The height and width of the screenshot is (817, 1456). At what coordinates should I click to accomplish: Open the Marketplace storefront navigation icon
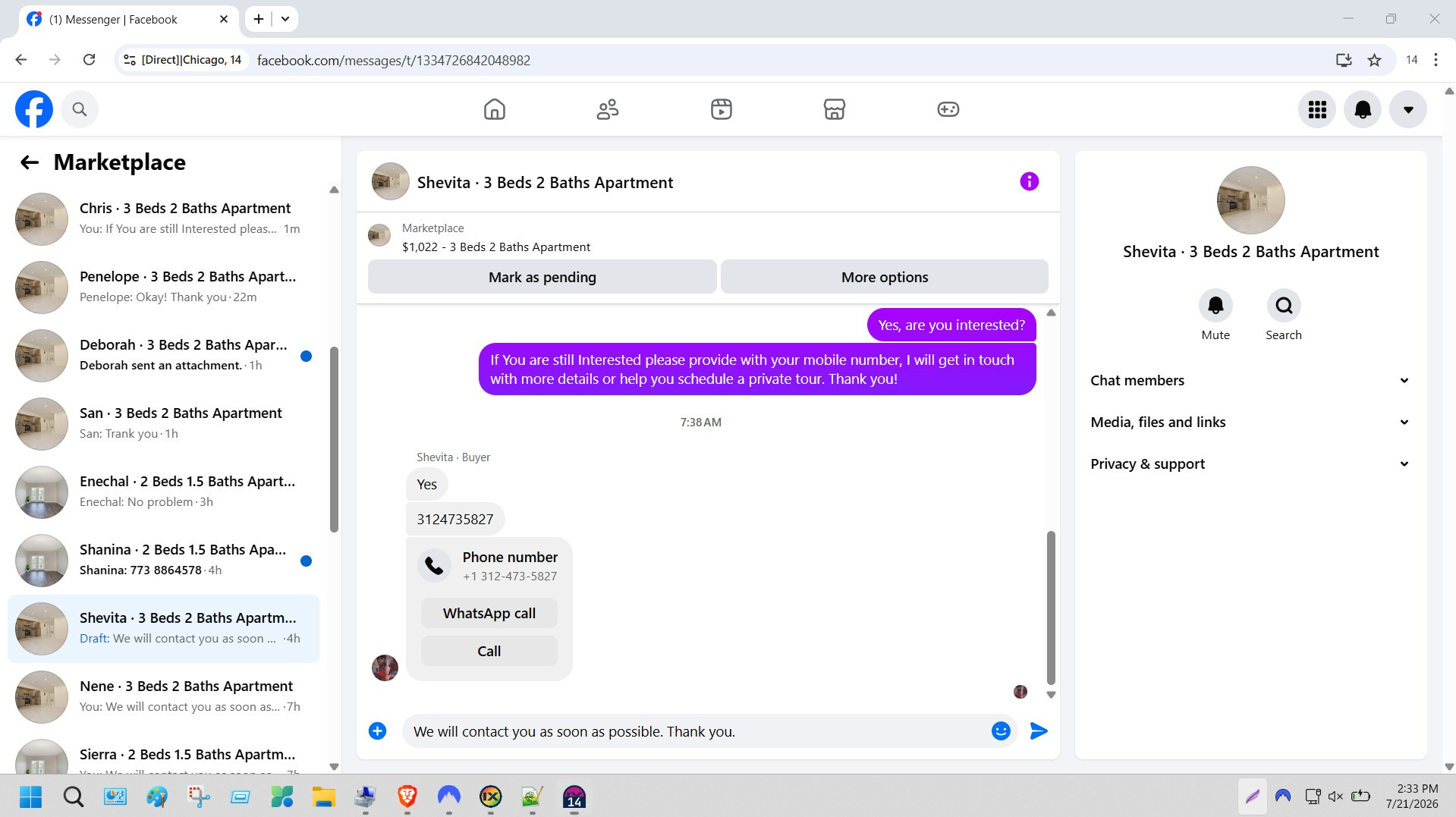835,109
